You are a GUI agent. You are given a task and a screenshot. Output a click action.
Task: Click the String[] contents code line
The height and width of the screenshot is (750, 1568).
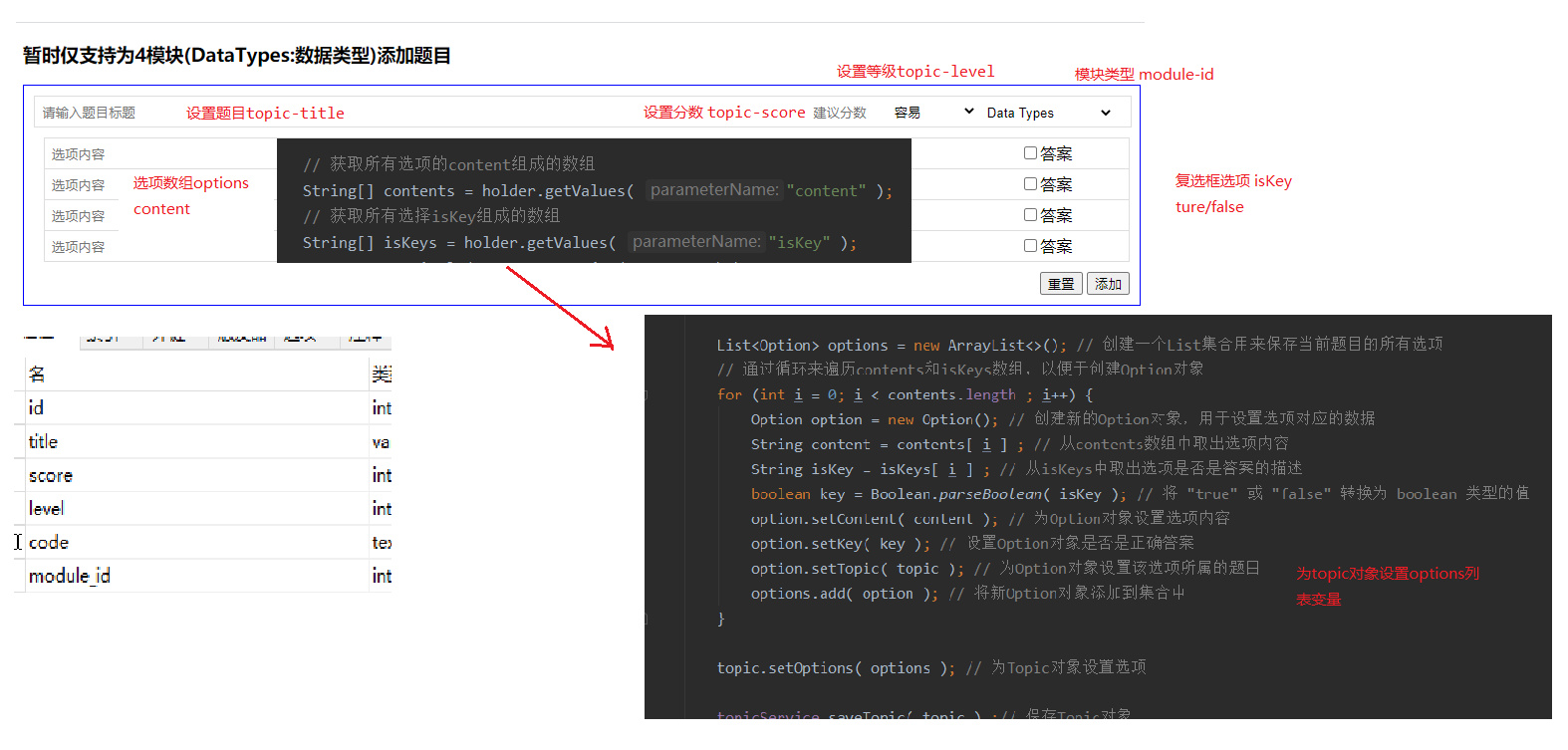coord(598,190)
